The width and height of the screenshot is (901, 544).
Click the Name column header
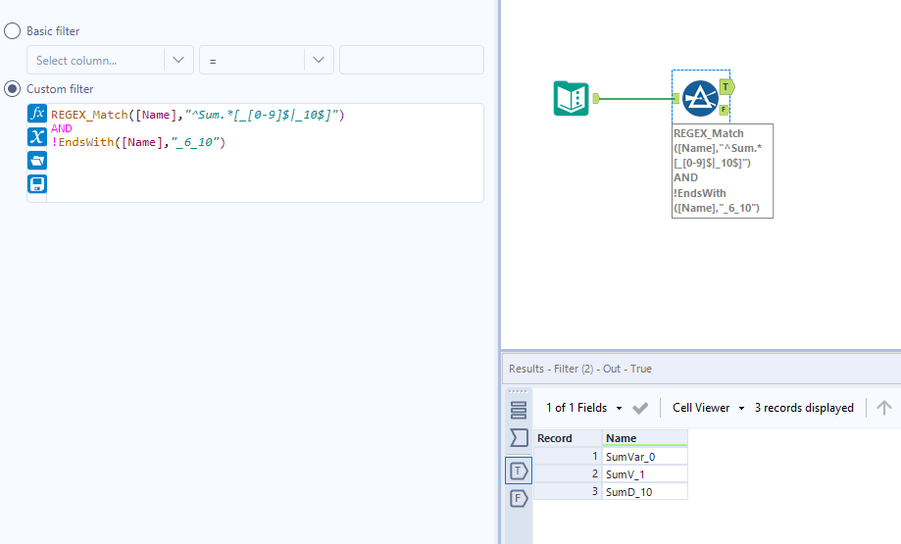645,438
